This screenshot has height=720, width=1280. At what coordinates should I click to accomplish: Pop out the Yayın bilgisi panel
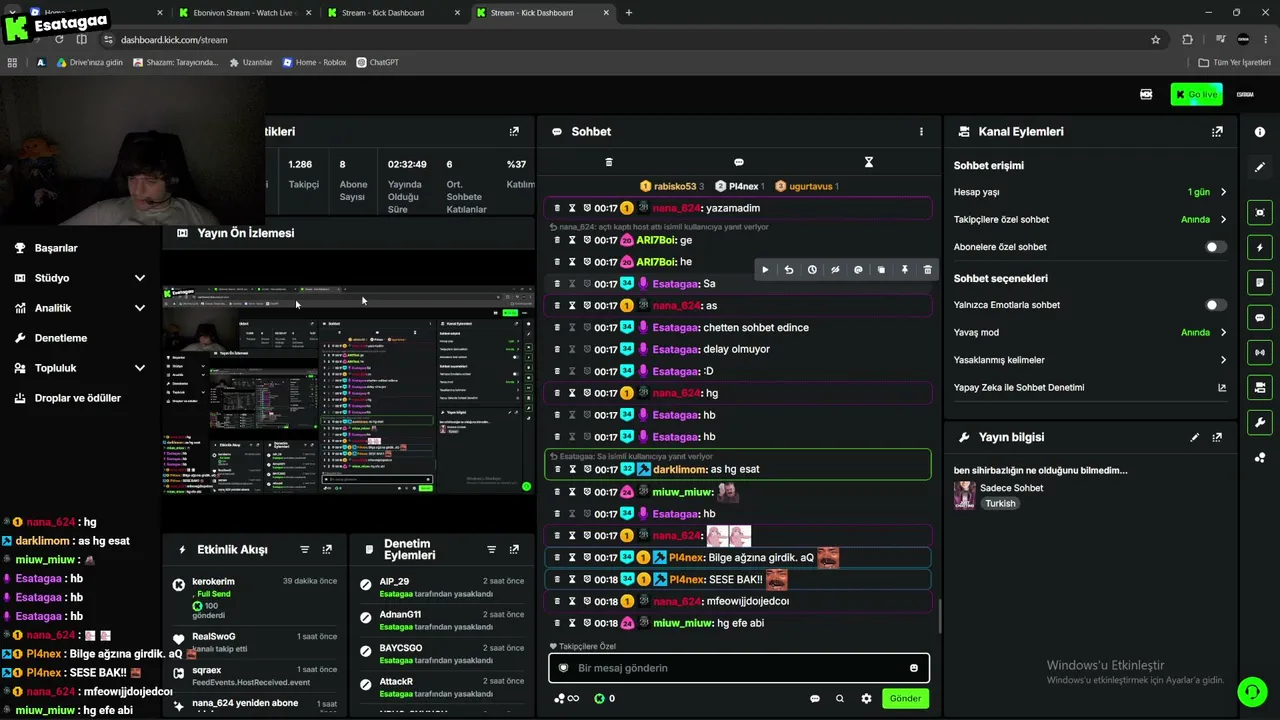click(x=1217, y=437)
